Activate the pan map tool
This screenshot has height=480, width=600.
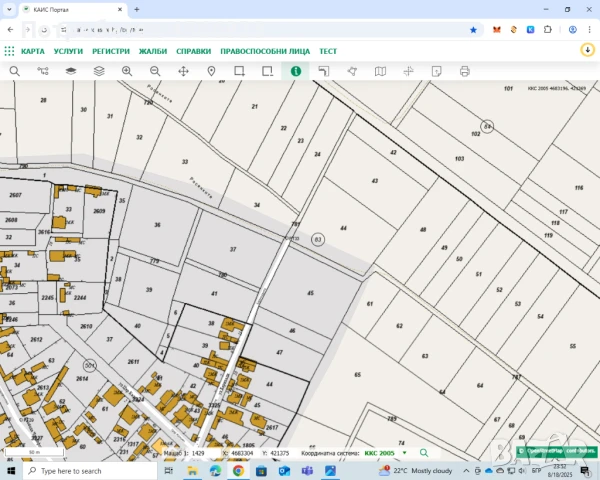(x=184, y=71)
